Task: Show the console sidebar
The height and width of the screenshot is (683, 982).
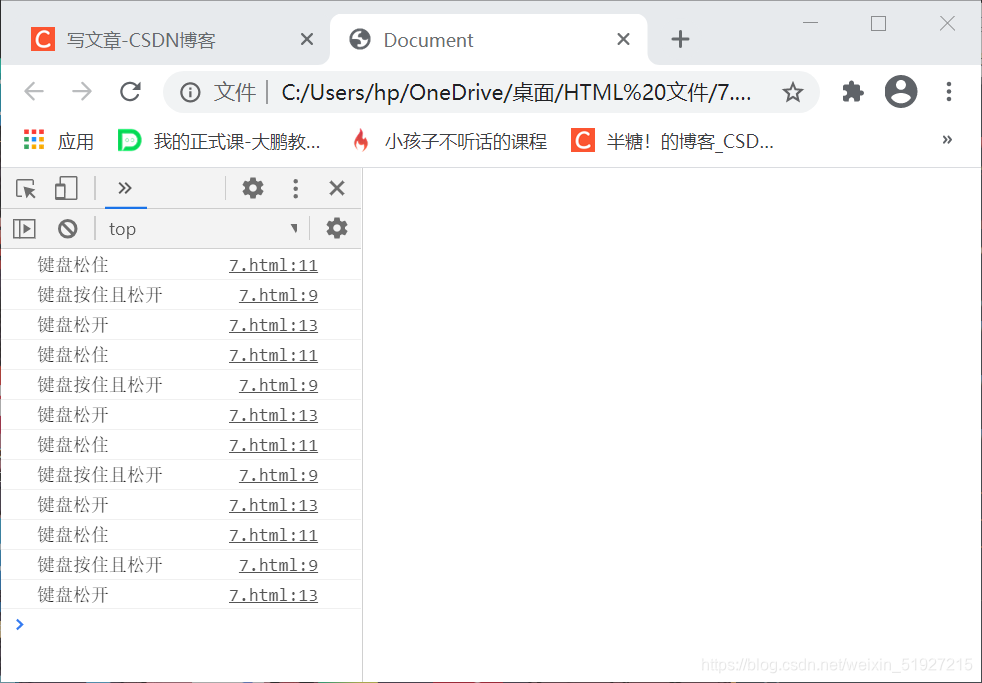Action: [24, 229]
